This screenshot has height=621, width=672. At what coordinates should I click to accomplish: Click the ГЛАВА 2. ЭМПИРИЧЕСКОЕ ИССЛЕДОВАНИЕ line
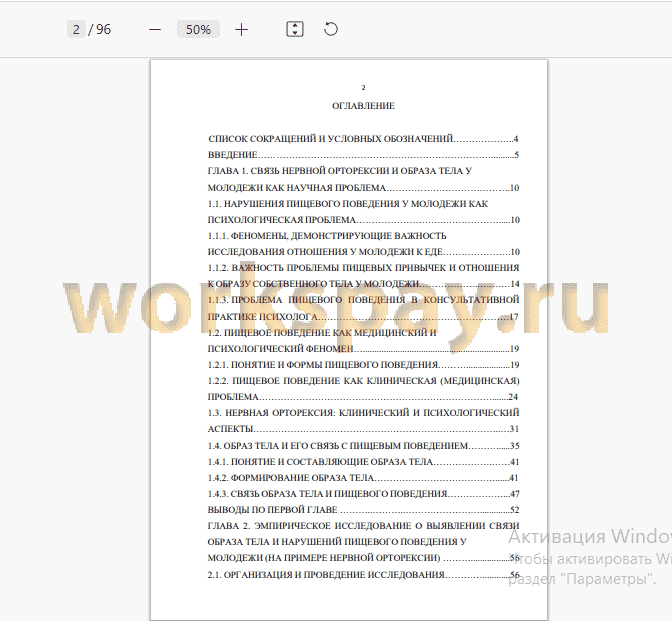(363, 526)
